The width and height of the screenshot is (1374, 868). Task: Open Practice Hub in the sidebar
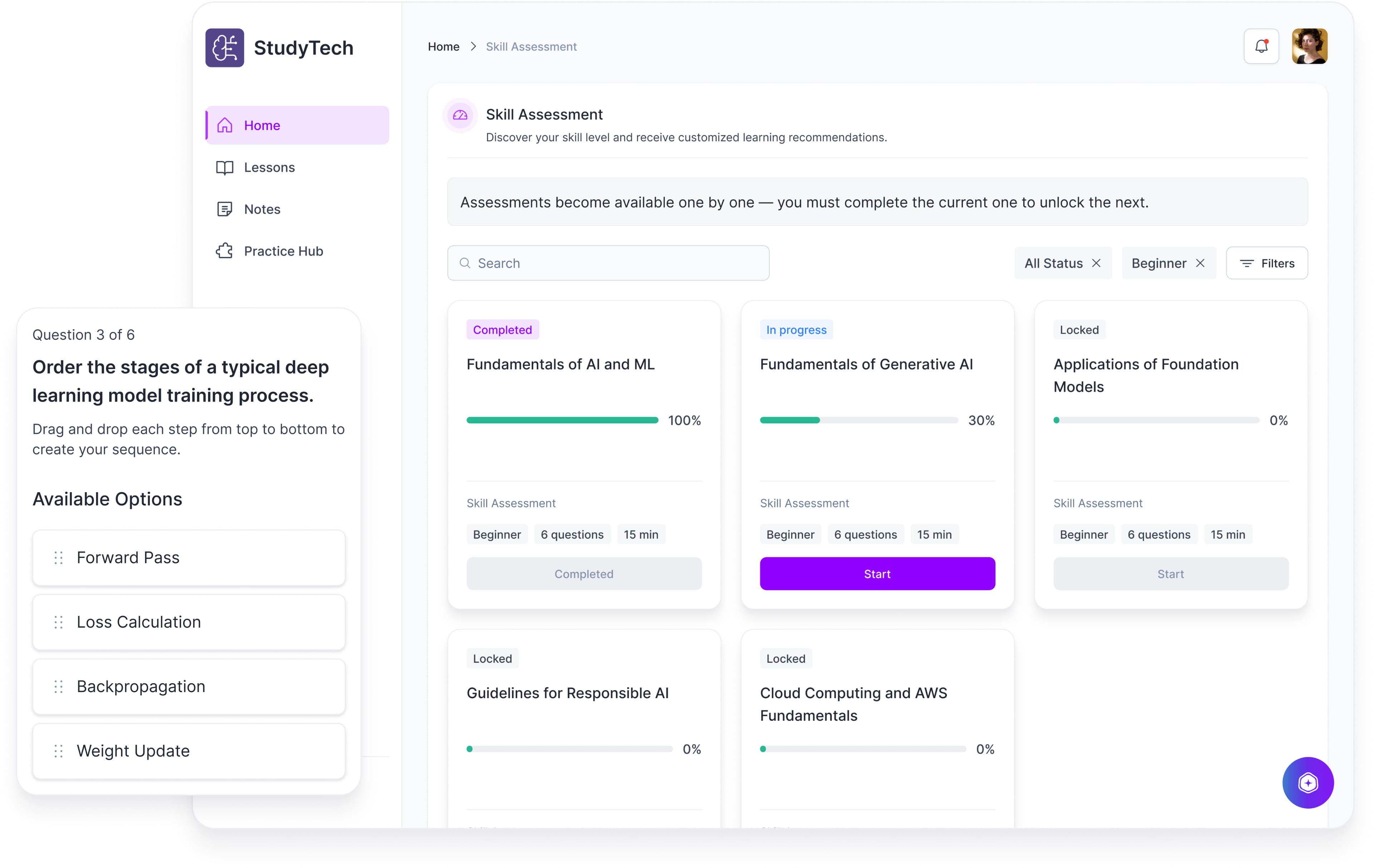click(x=297, y=251)
